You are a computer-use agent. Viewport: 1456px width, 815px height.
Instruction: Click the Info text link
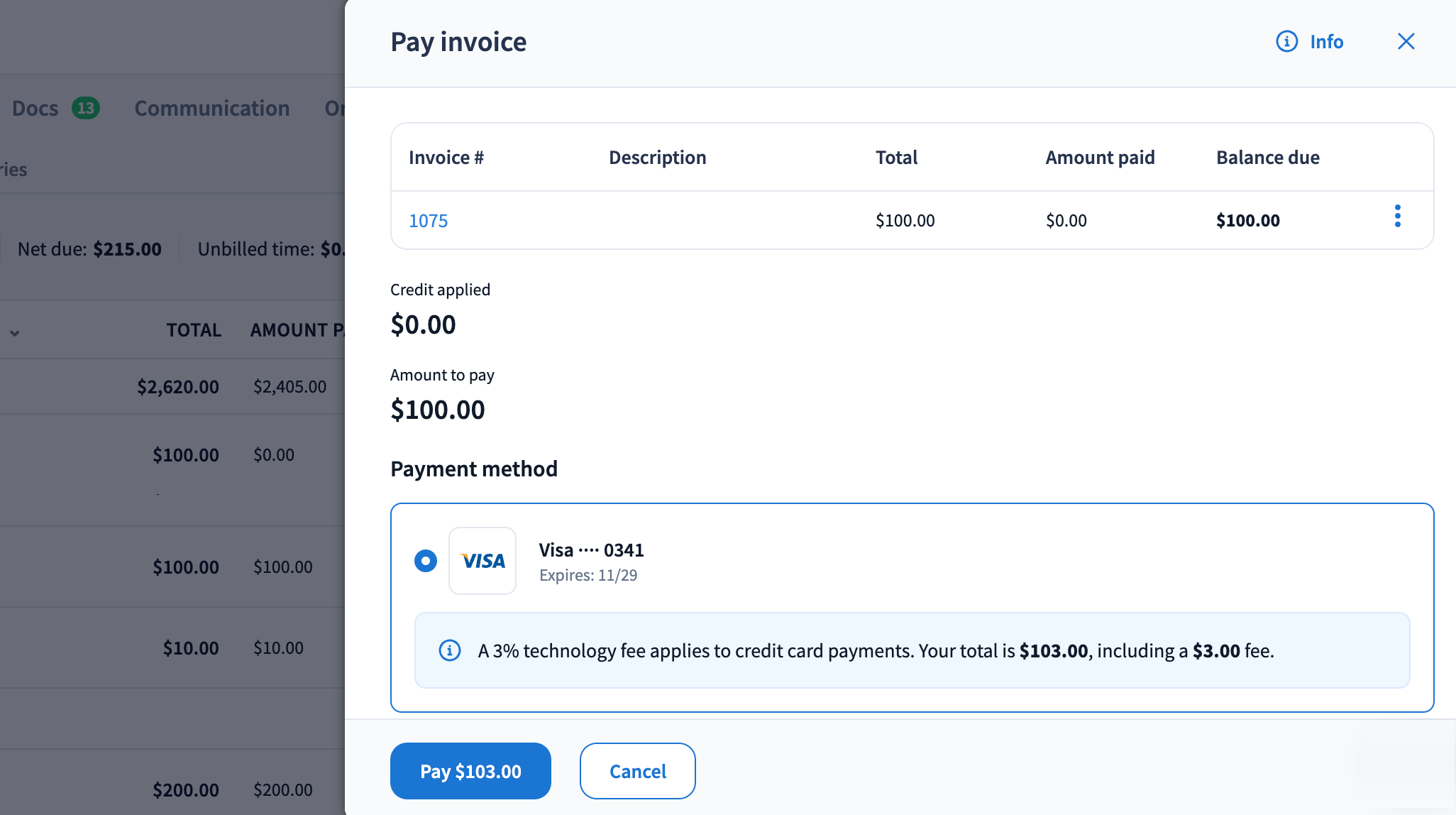click(1326, 42)
